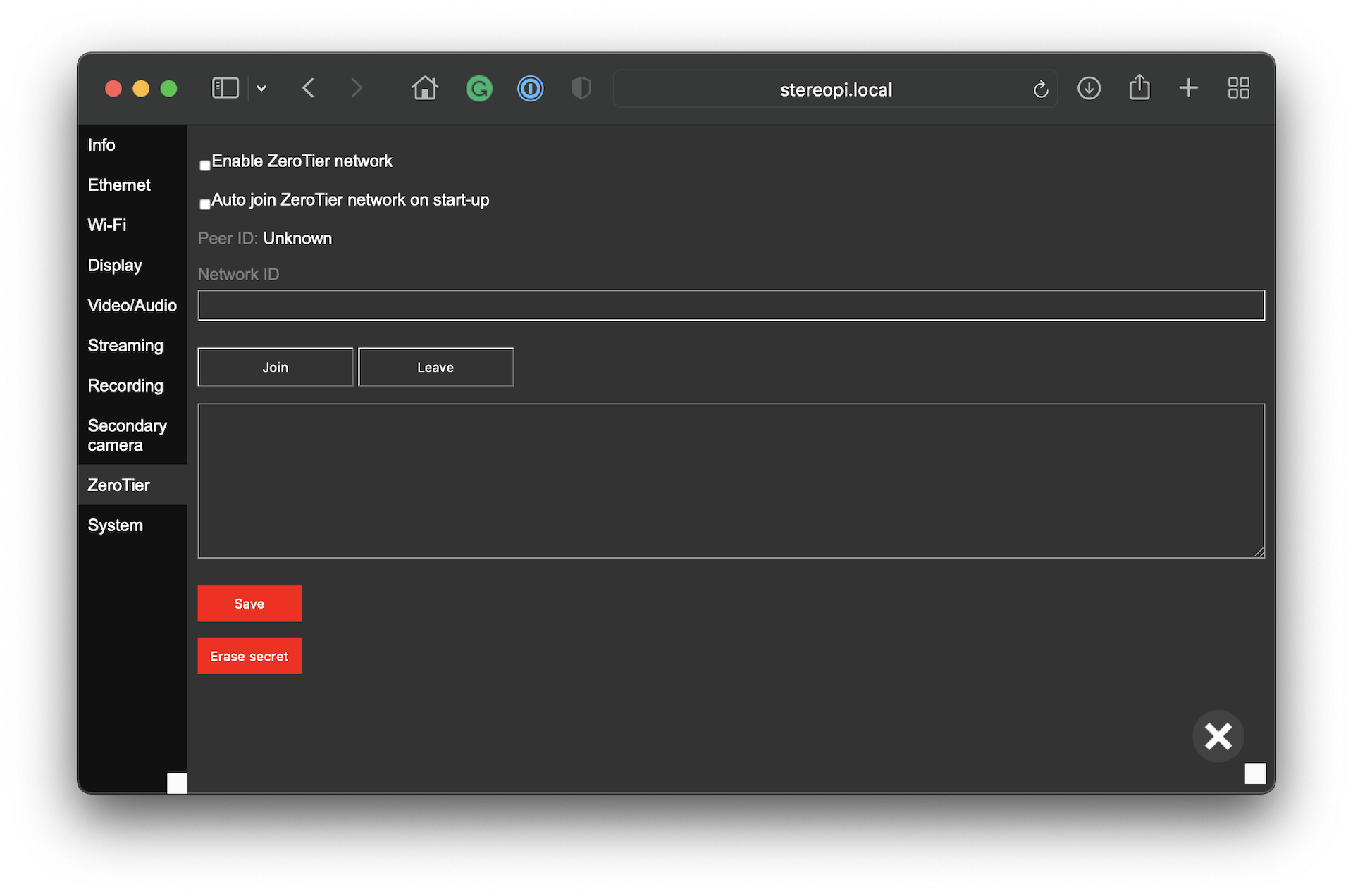Click into the Network ID field
The width and height of the screenshot is (1353, 896).
pos(731,306)
